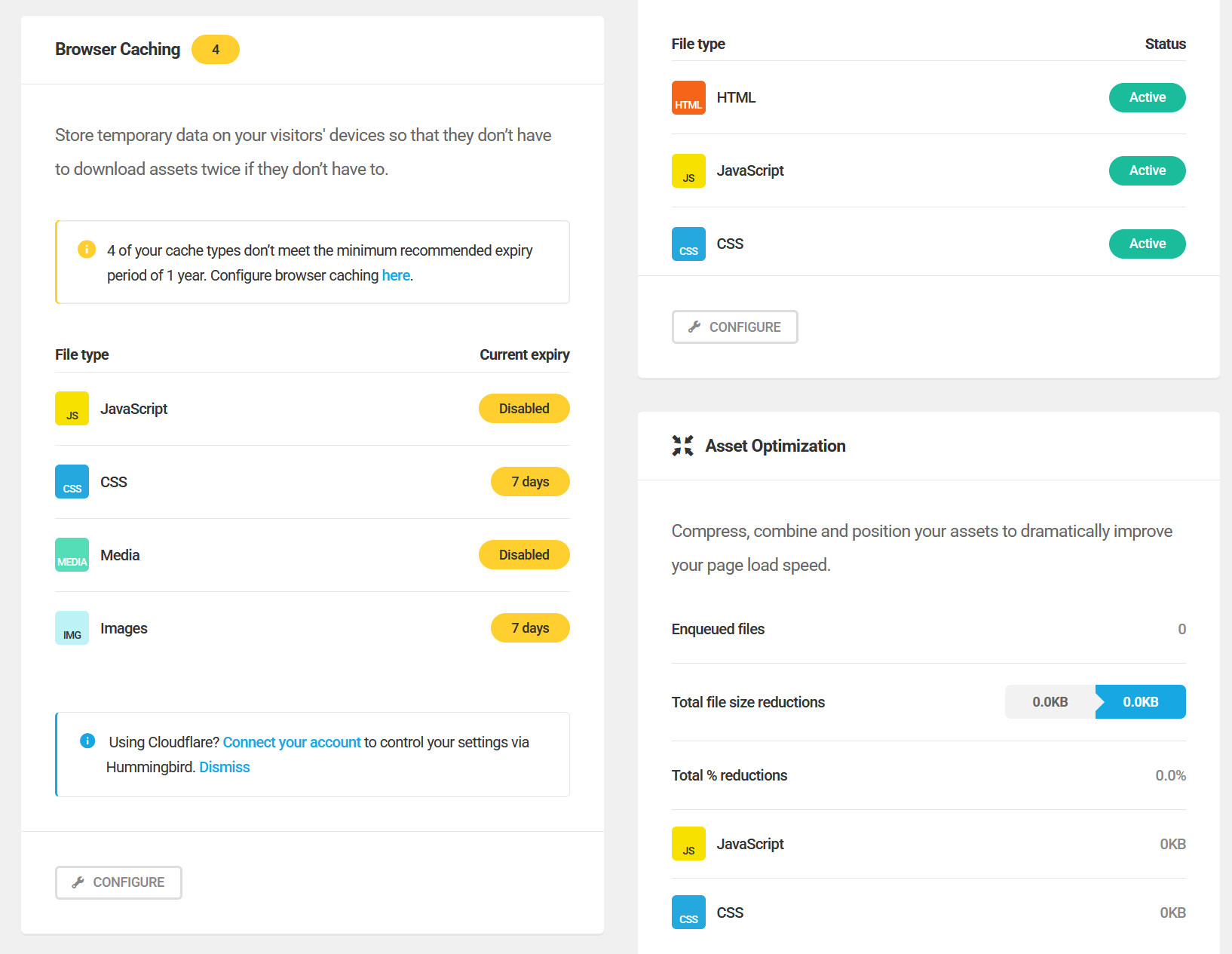Click the Browser Caching issue count badge
The image size is (1232, 954).
click(x=216, y=50)
